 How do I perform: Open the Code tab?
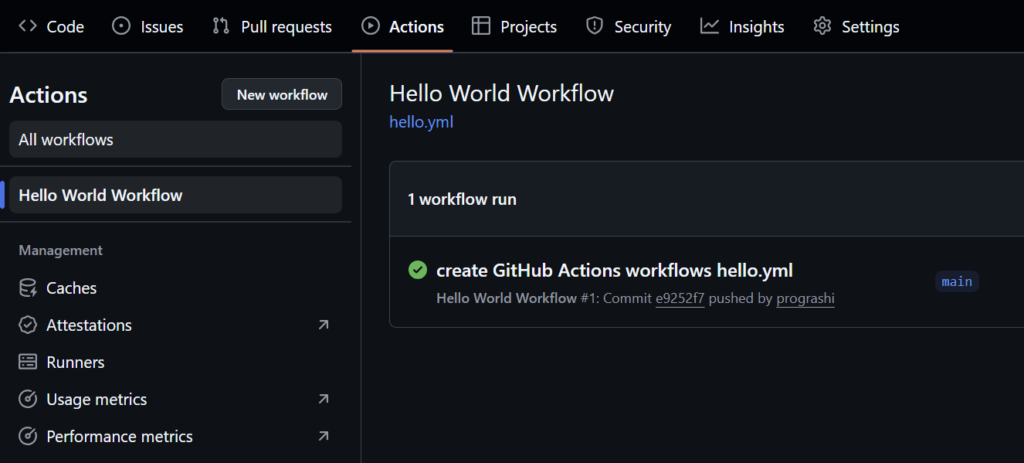coord(52,27)
